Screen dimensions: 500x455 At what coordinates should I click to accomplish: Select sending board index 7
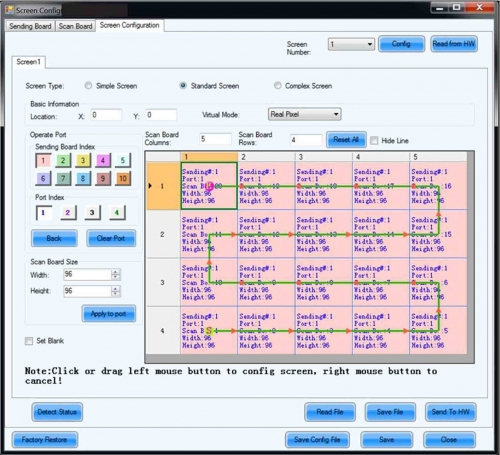(x=63, y=178)
